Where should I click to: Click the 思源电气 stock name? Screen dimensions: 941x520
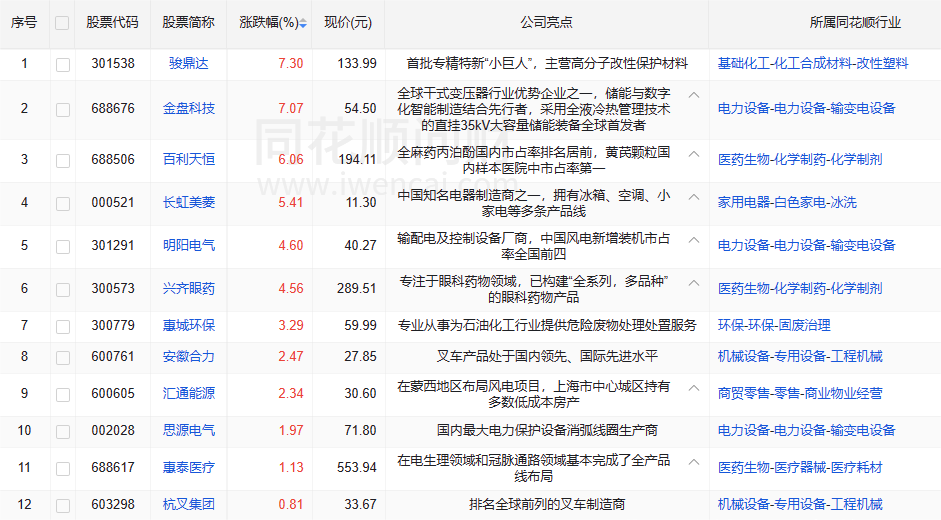pos(188,431)
